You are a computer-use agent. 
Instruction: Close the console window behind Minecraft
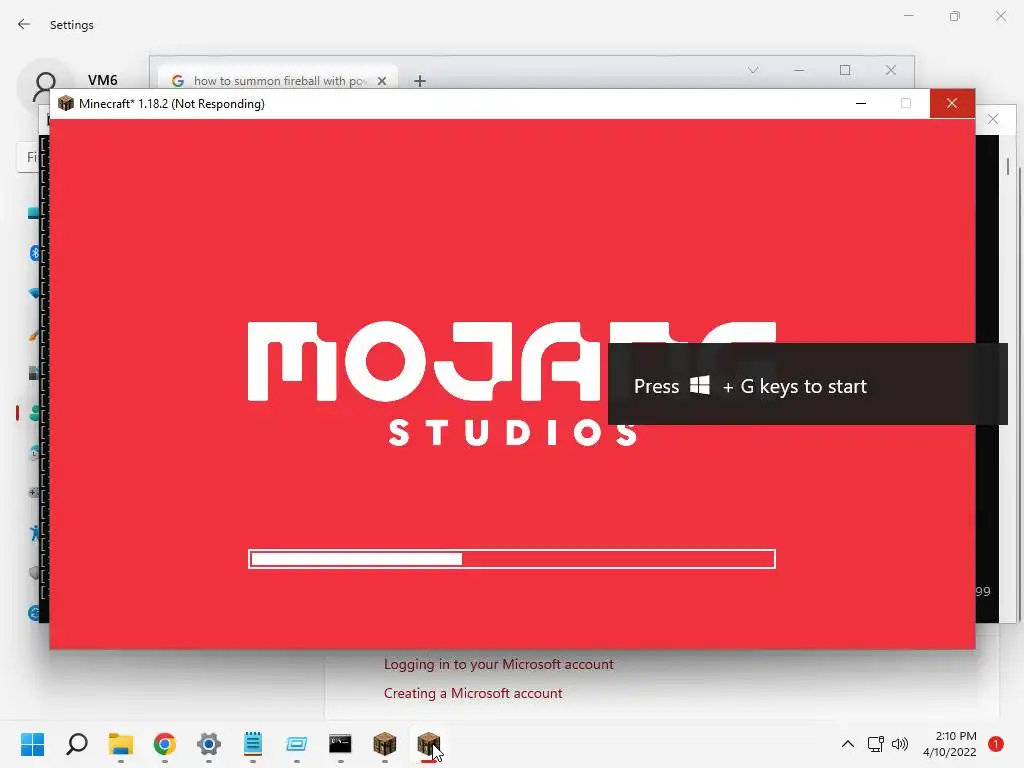click(x=993, y=119)
